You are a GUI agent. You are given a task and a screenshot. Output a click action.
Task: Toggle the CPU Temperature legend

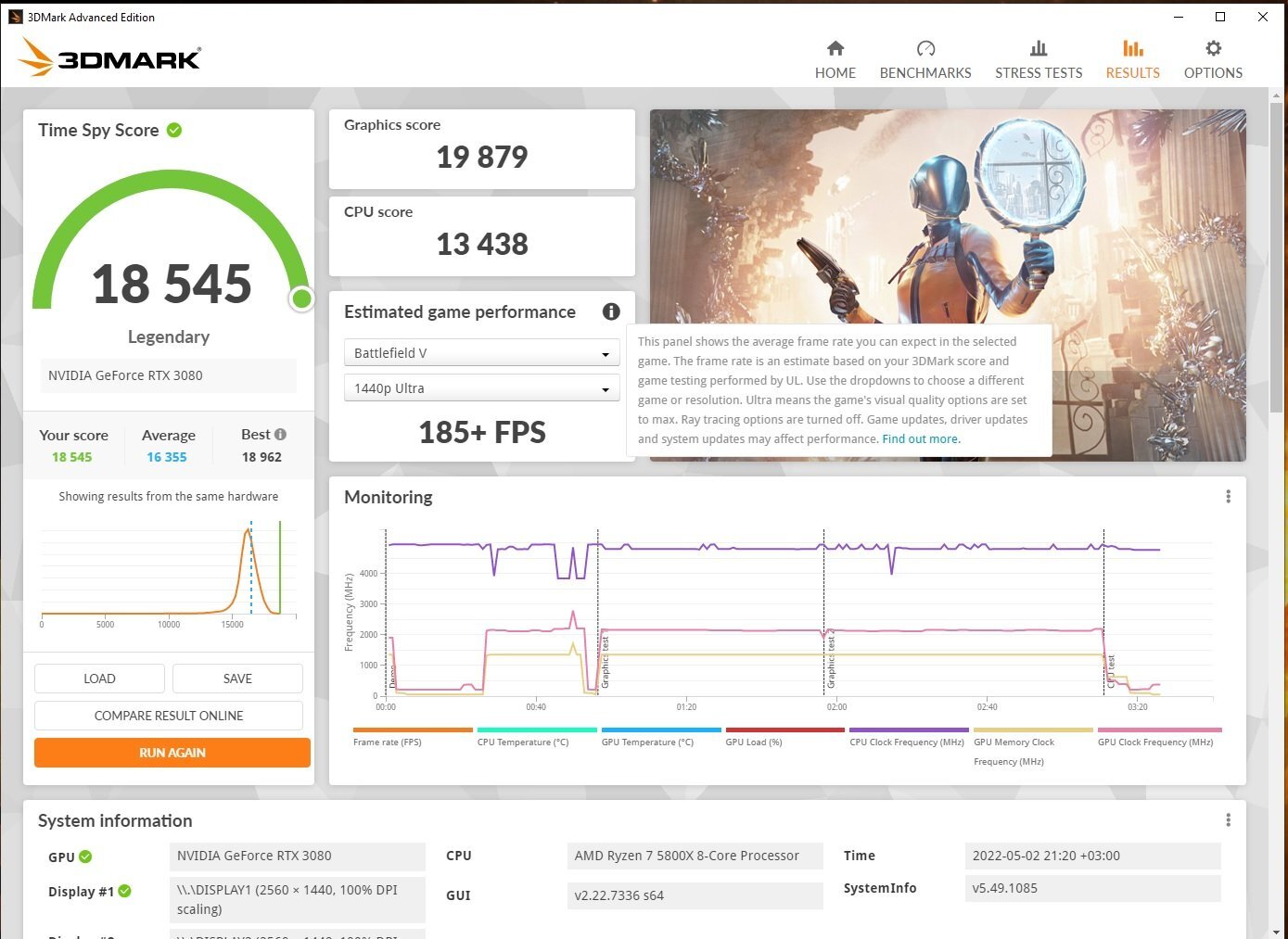537,737
